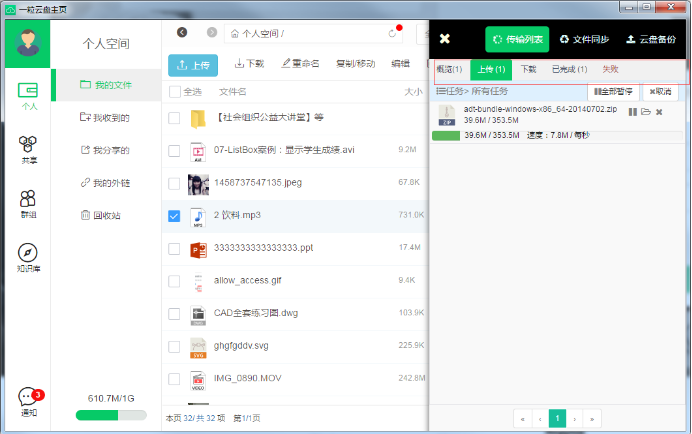Image resolution: width=692 pixels, height=434 pixels.
Task: Check the 全选 select-all checkbox
Action: (x=175, y=92)
